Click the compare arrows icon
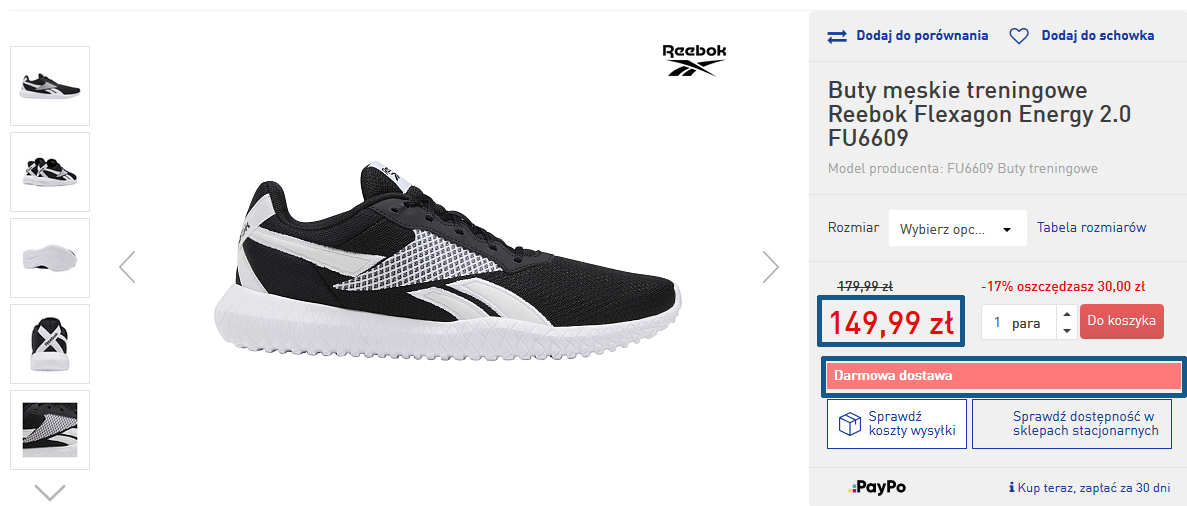Image resolution: width=1187 pixels, height=506 pixels. coord(837,36)
